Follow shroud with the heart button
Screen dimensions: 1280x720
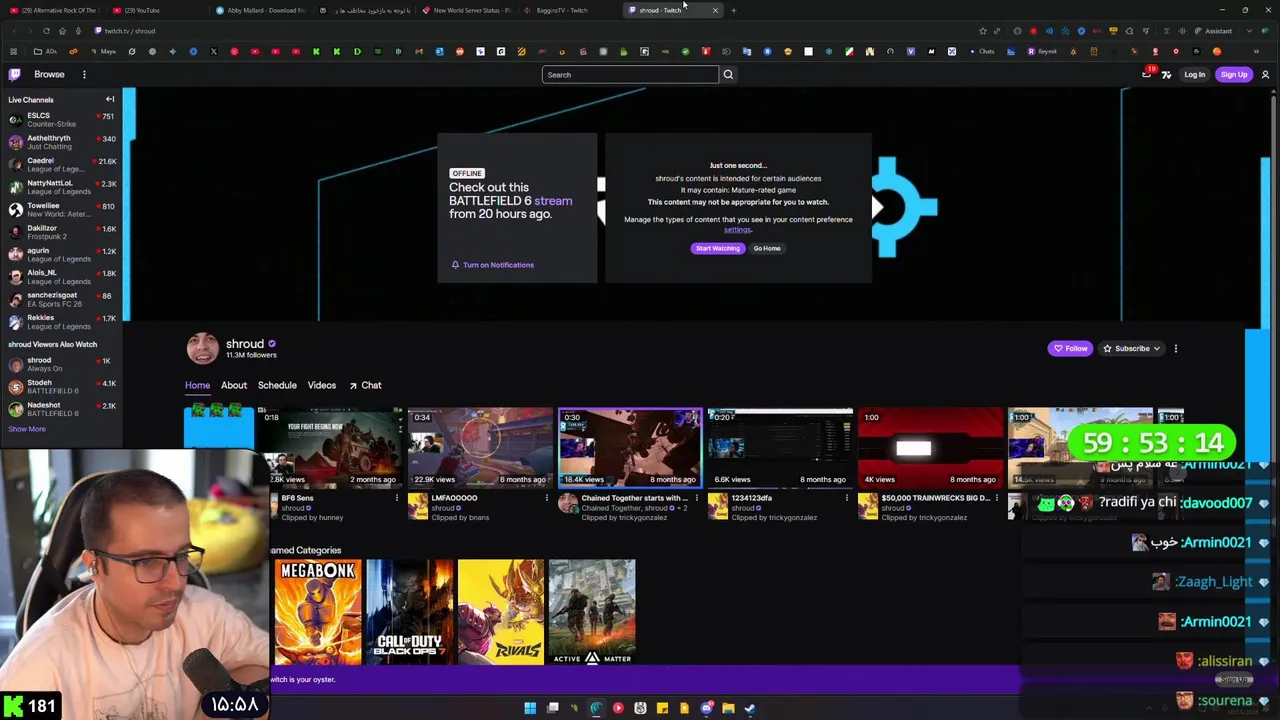click(x=1070, y=348)
